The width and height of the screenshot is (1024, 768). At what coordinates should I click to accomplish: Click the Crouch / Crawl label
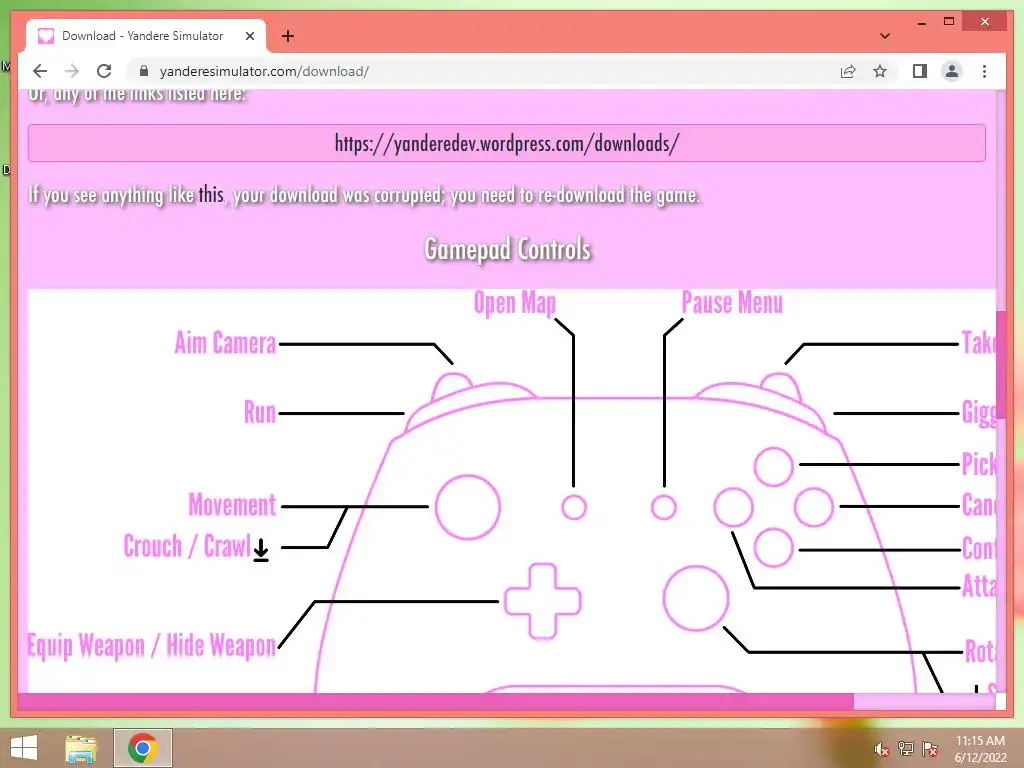(x=187, y=546)
